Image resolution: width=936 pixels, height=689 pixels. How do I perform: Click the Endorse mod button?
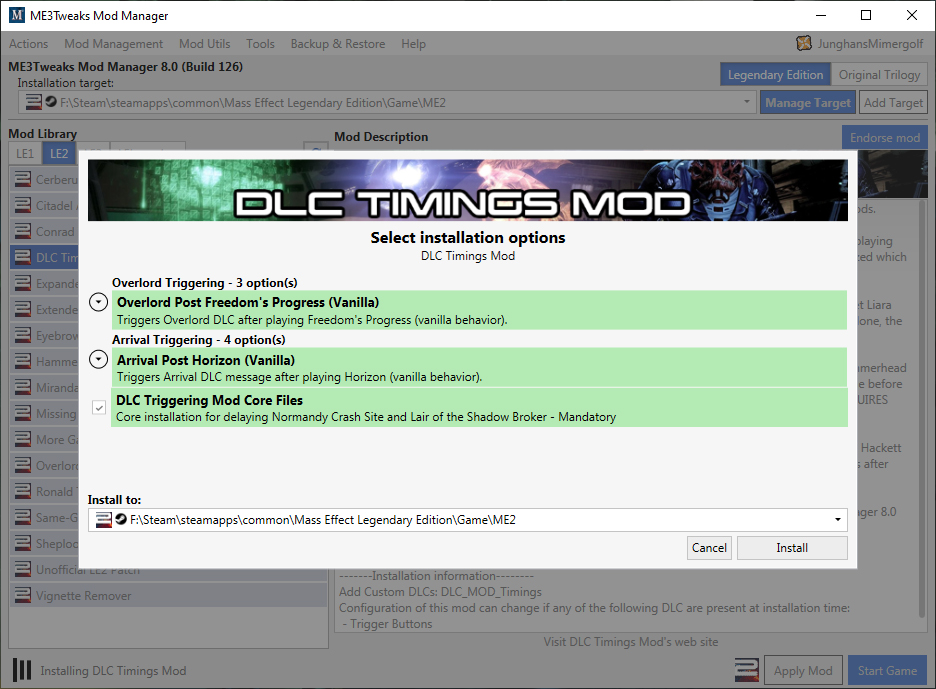coord(885,138)
